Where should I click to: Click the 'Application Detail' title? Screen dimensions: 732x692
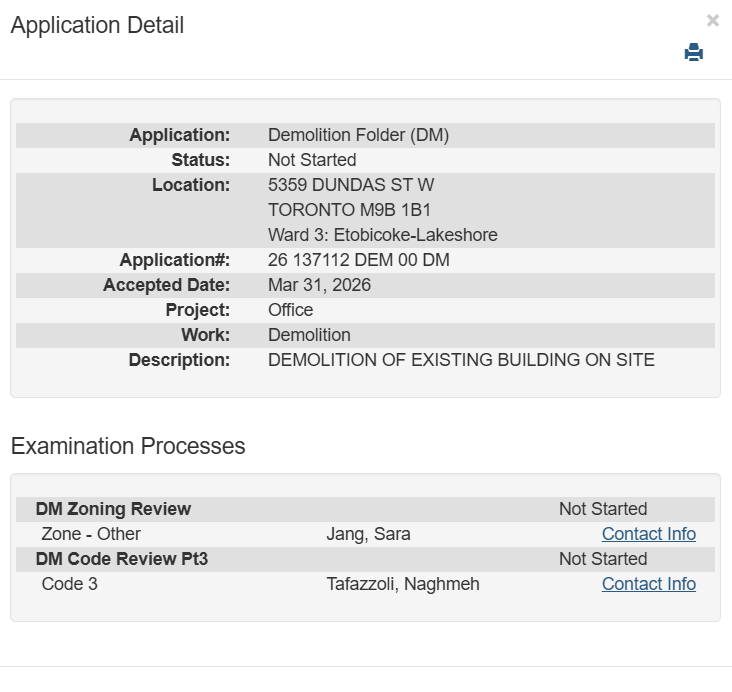[x=97, y=25]
